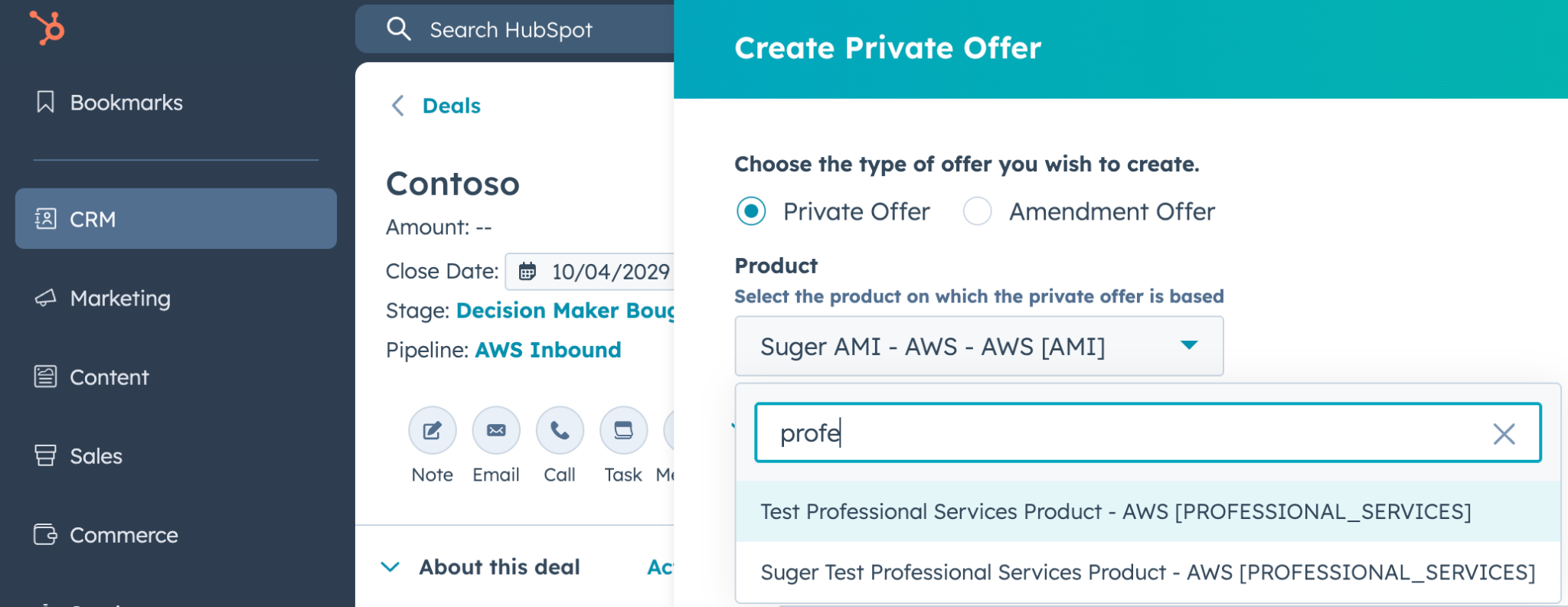This screenshot has width=1568, height=607.
Task: Clear the product search text
Action: pos(1504,434)
